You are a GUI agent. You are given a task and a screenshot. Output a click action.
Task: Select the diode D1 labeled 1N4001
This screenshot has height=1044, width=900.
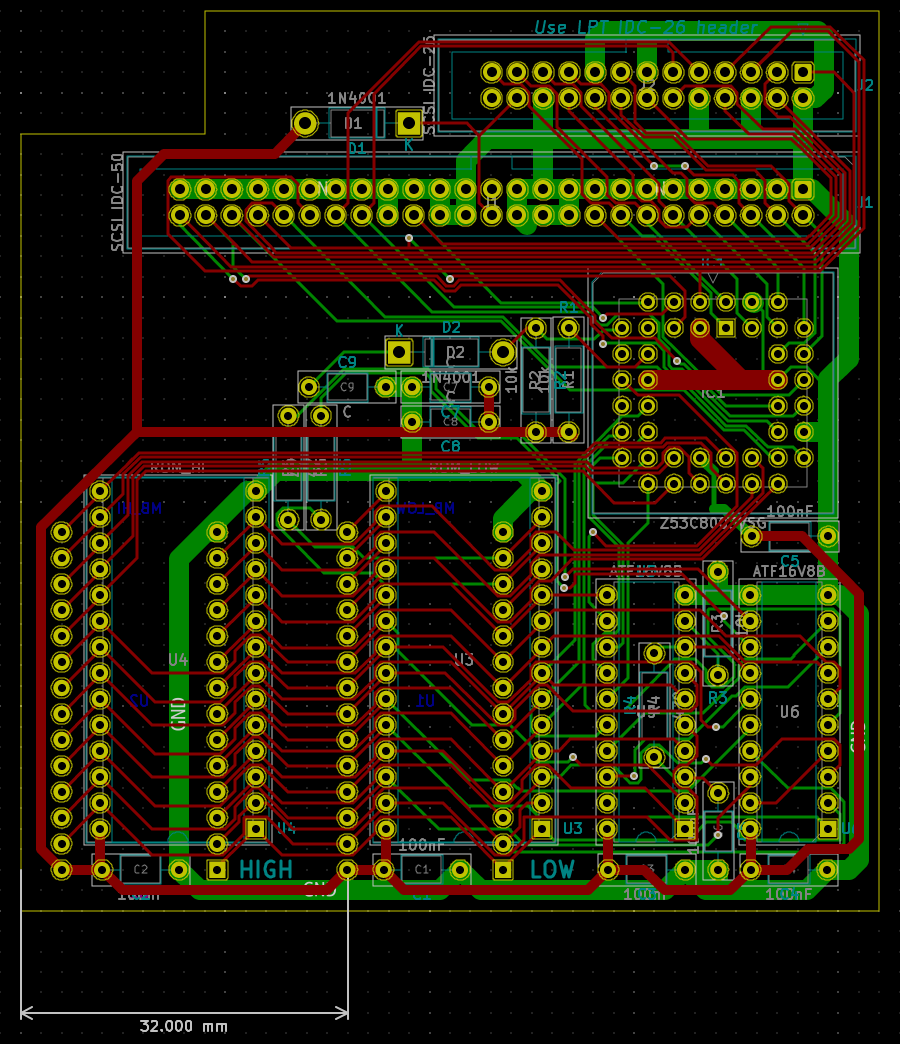352,123
